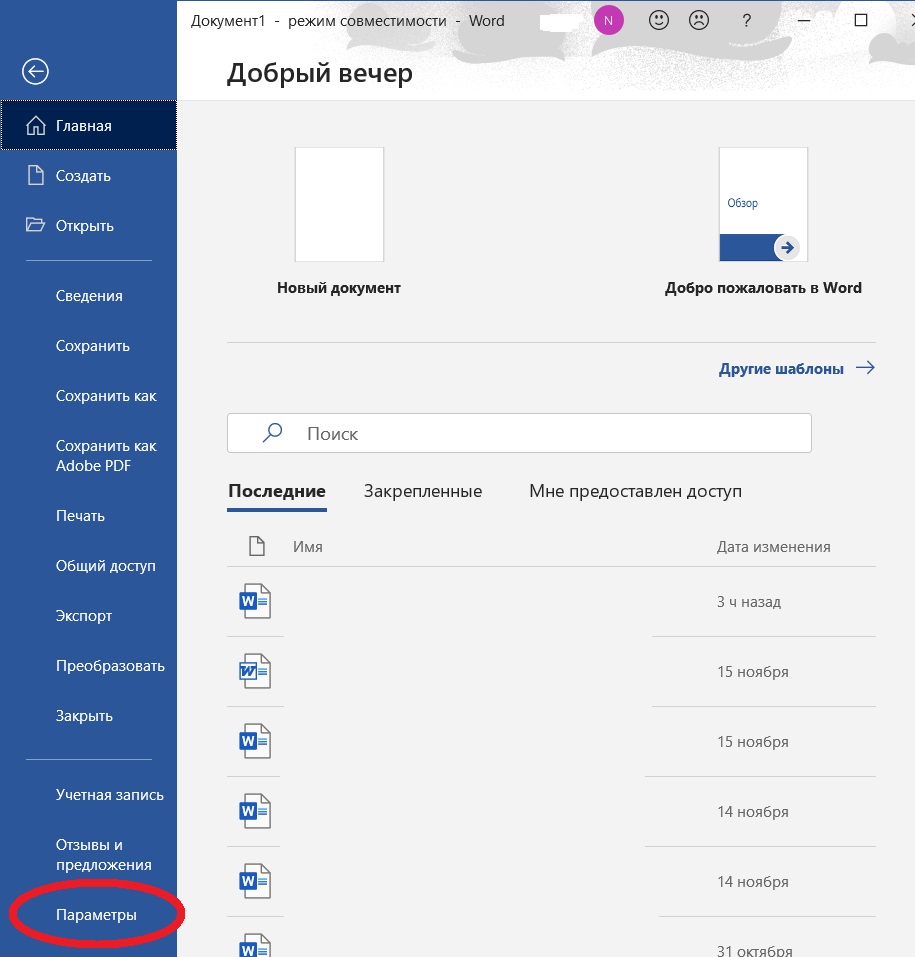Viewport: 915px width, 957px height.
Task: Open the first Word file dated 15 ноября
Action: [255, 671]
